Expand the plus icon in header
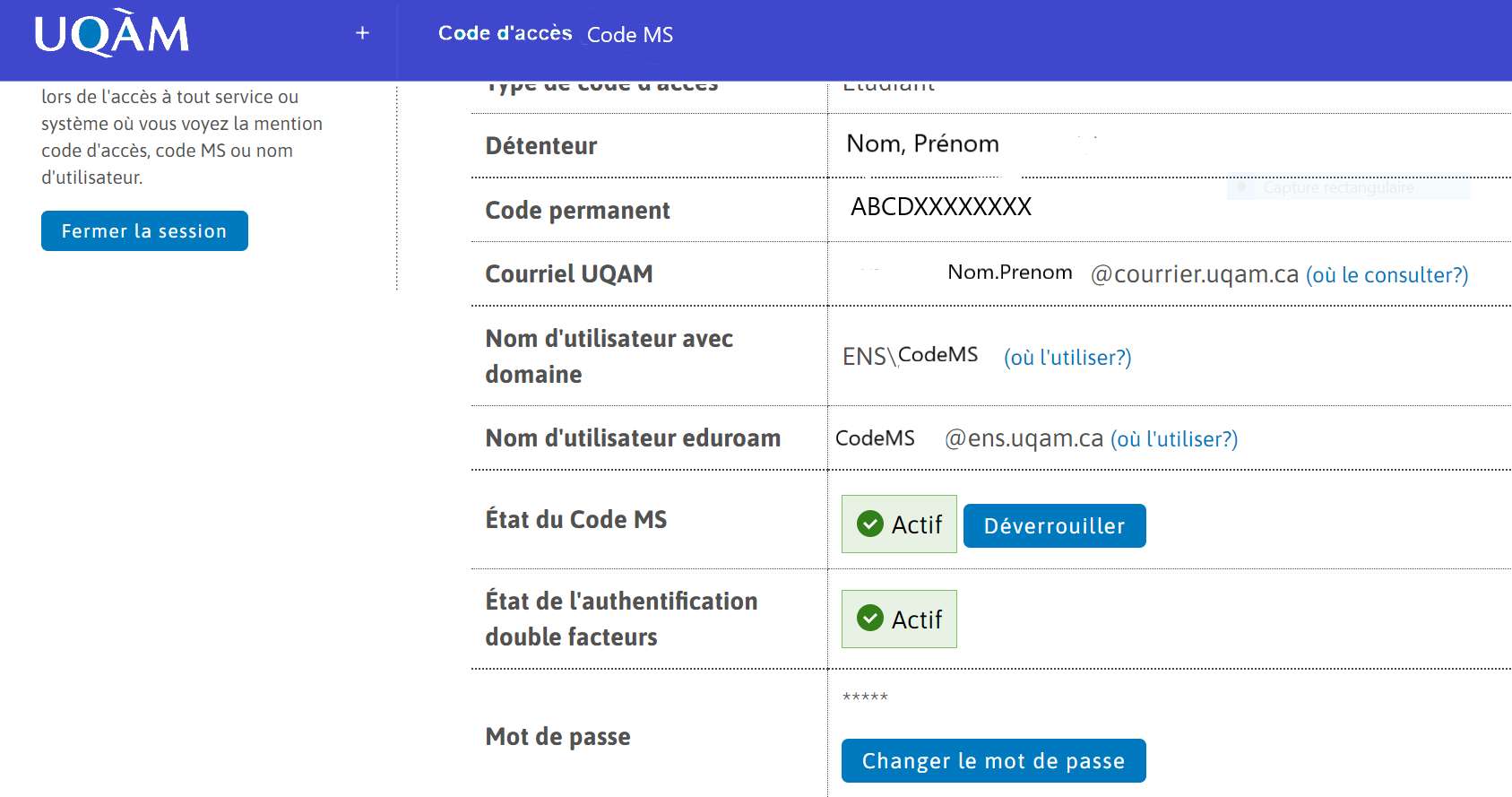The image size is (1512, 797). pyautogui.click(x=362, y=33)
